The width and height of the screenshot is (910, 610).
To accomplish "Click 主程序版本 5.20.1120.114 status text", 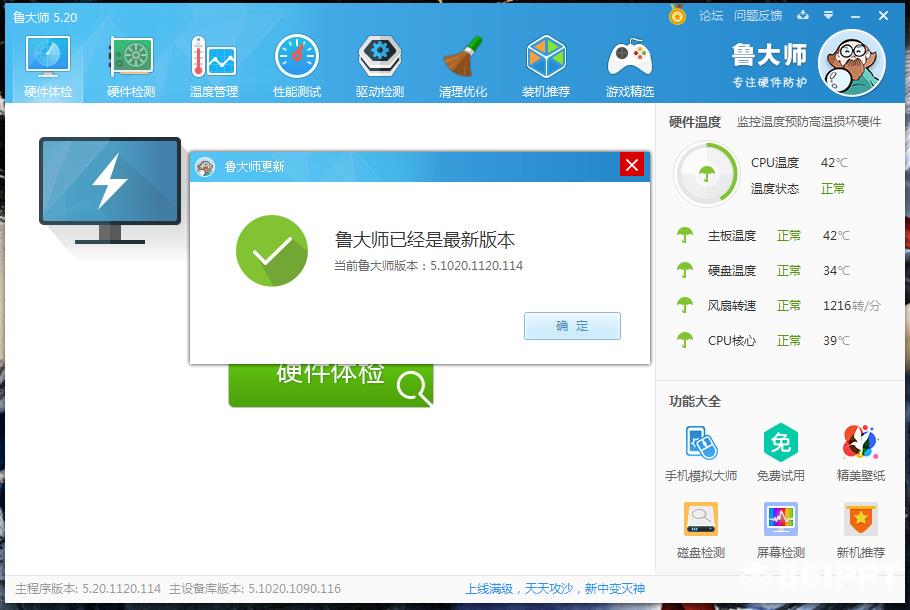I will click(x=88, y=589).
